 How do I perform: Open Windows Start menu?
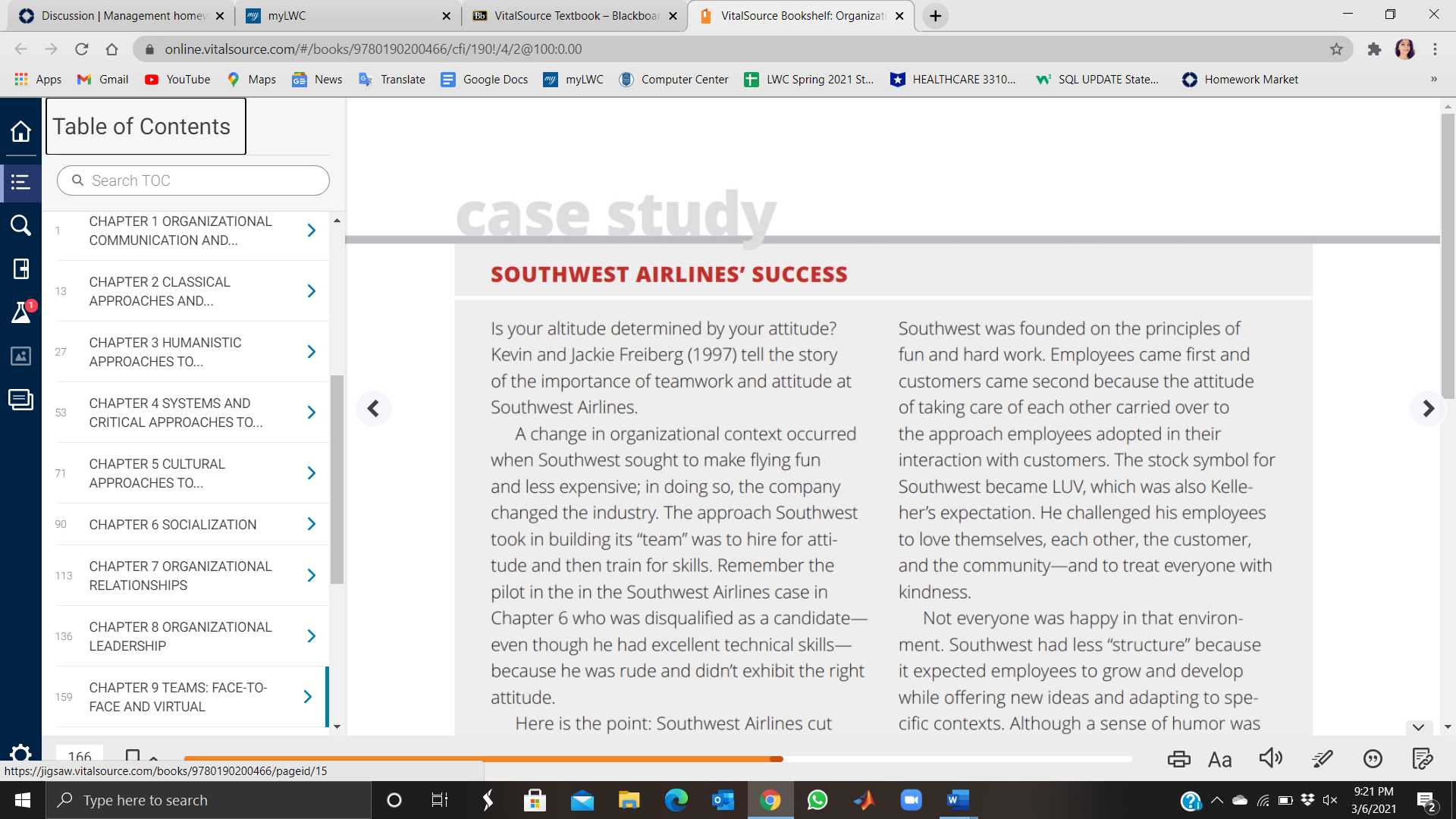pos(22,800)
